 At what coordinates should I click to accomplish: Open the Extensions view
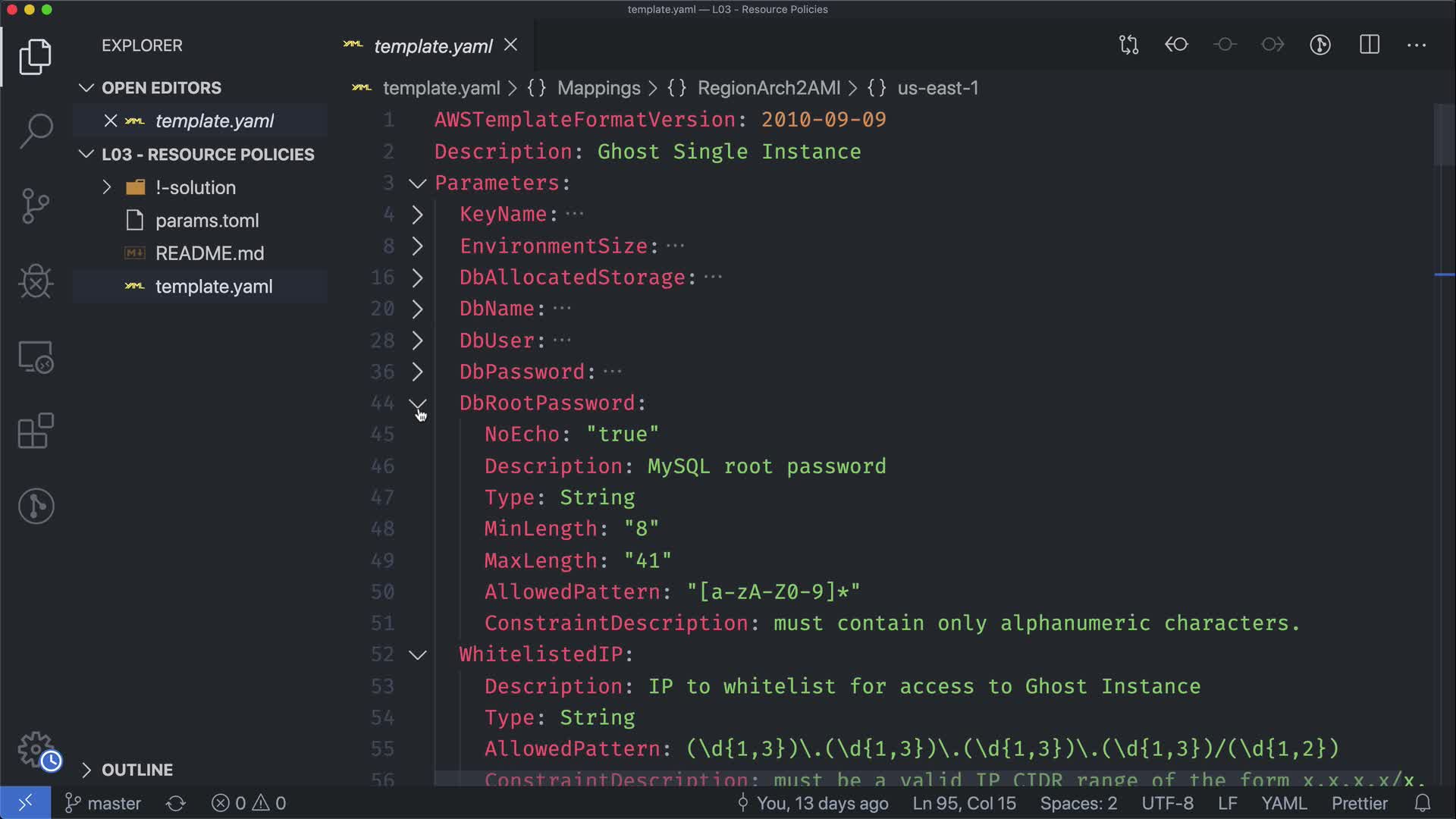click(x=36, y=431)
